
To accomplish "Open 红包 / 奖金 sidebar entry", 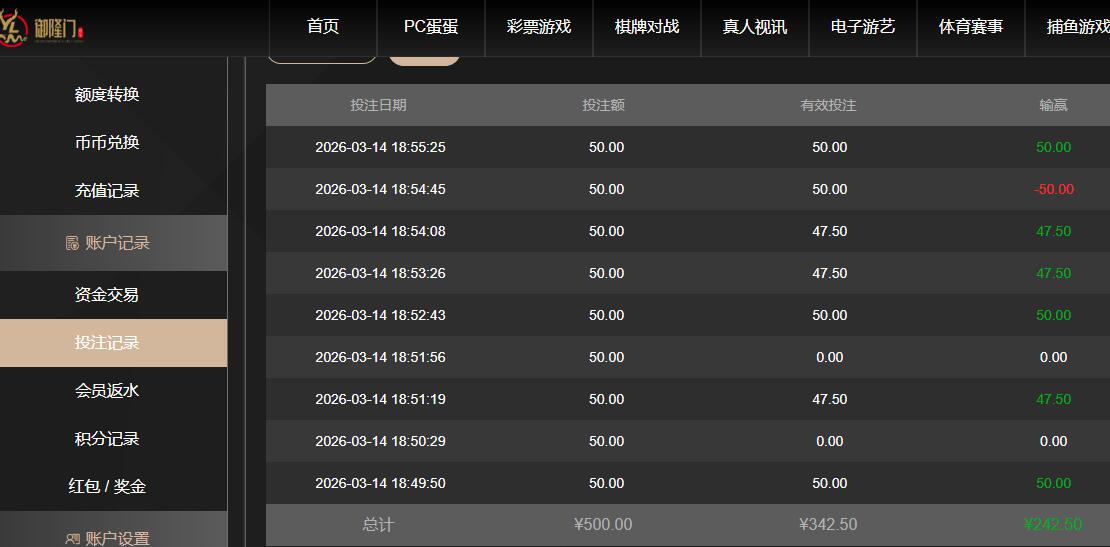I will 107,486.
